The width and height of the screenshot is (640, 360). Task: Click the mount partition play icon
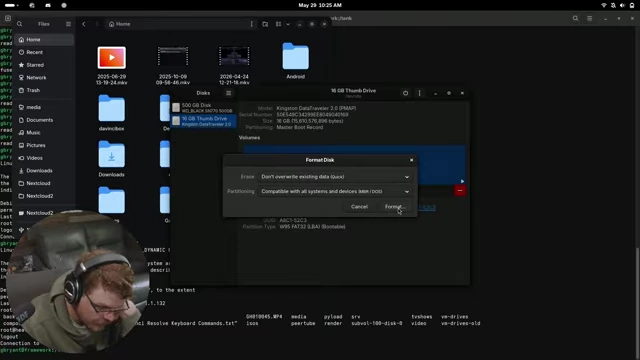[x=462, y=181]
